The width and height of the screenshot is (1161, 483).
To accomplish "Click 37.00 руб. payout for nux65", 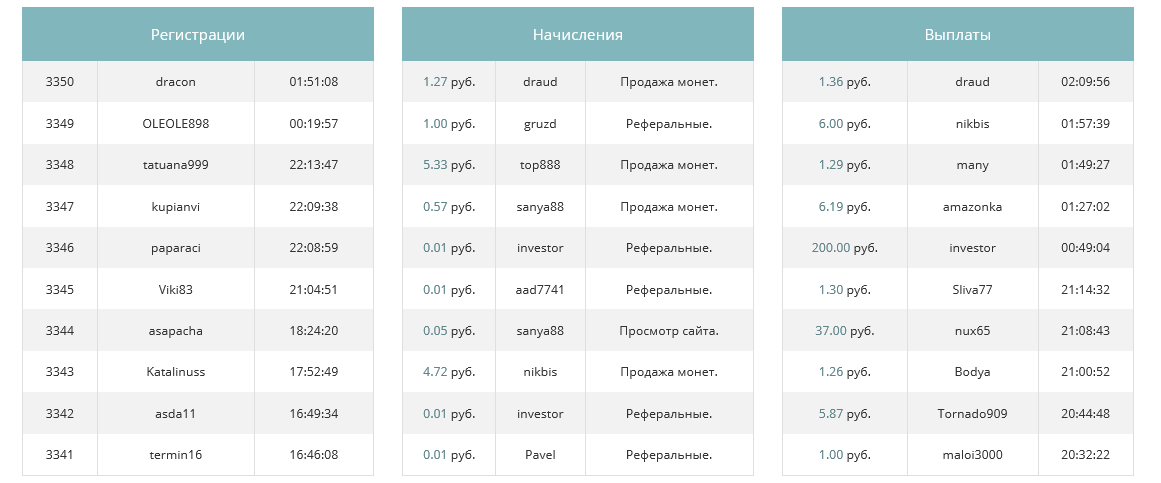I will point(844,330).
